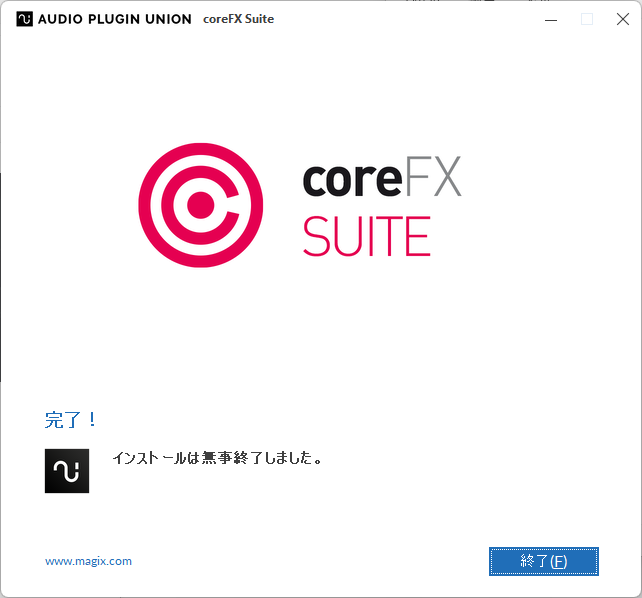Click the blank space between link and 終了 button
Image resolution: width=642 pixels, height=598 pixels.
coord(310,561)
